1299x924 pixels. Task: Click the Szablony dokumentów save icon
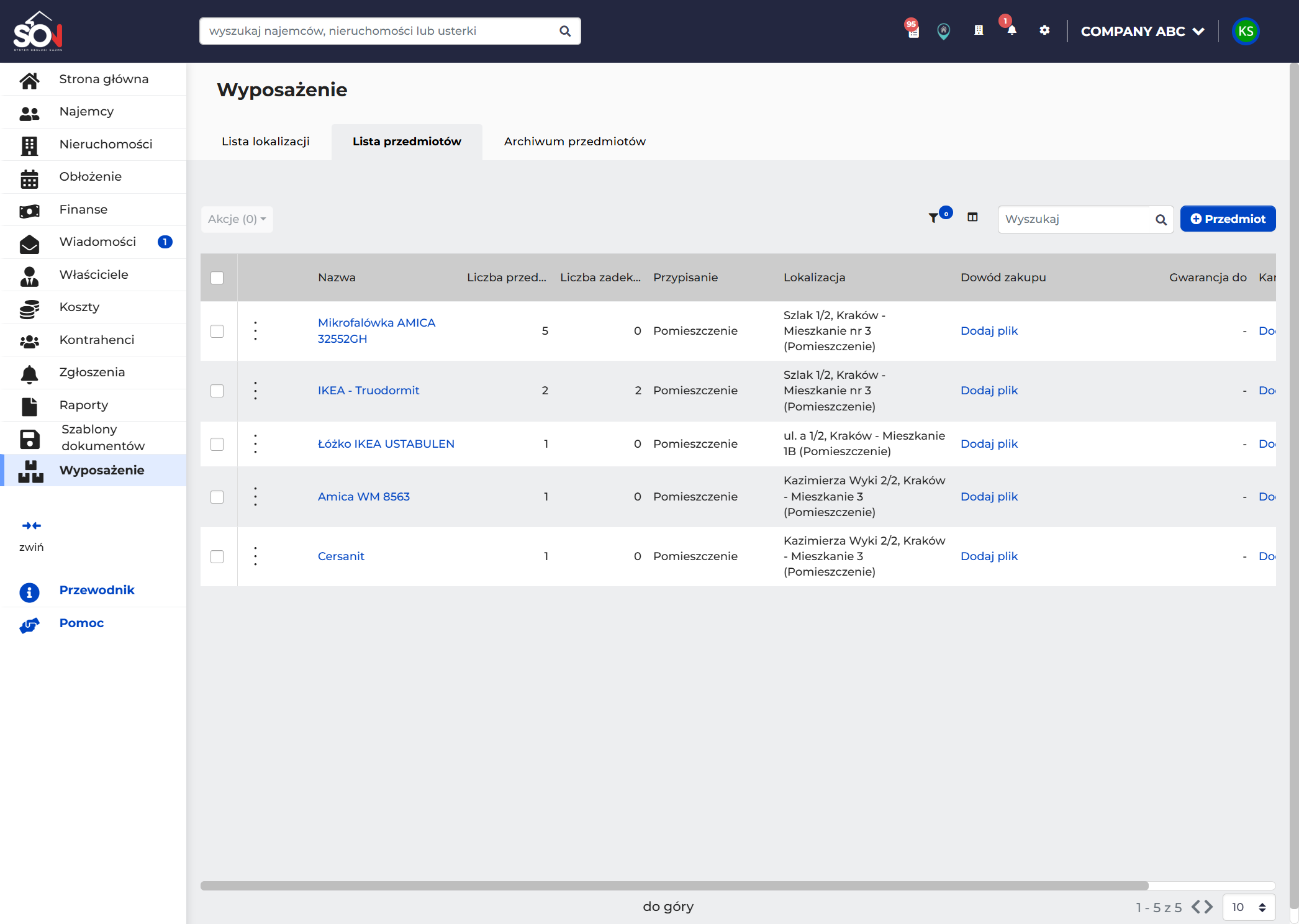(29, 439)
